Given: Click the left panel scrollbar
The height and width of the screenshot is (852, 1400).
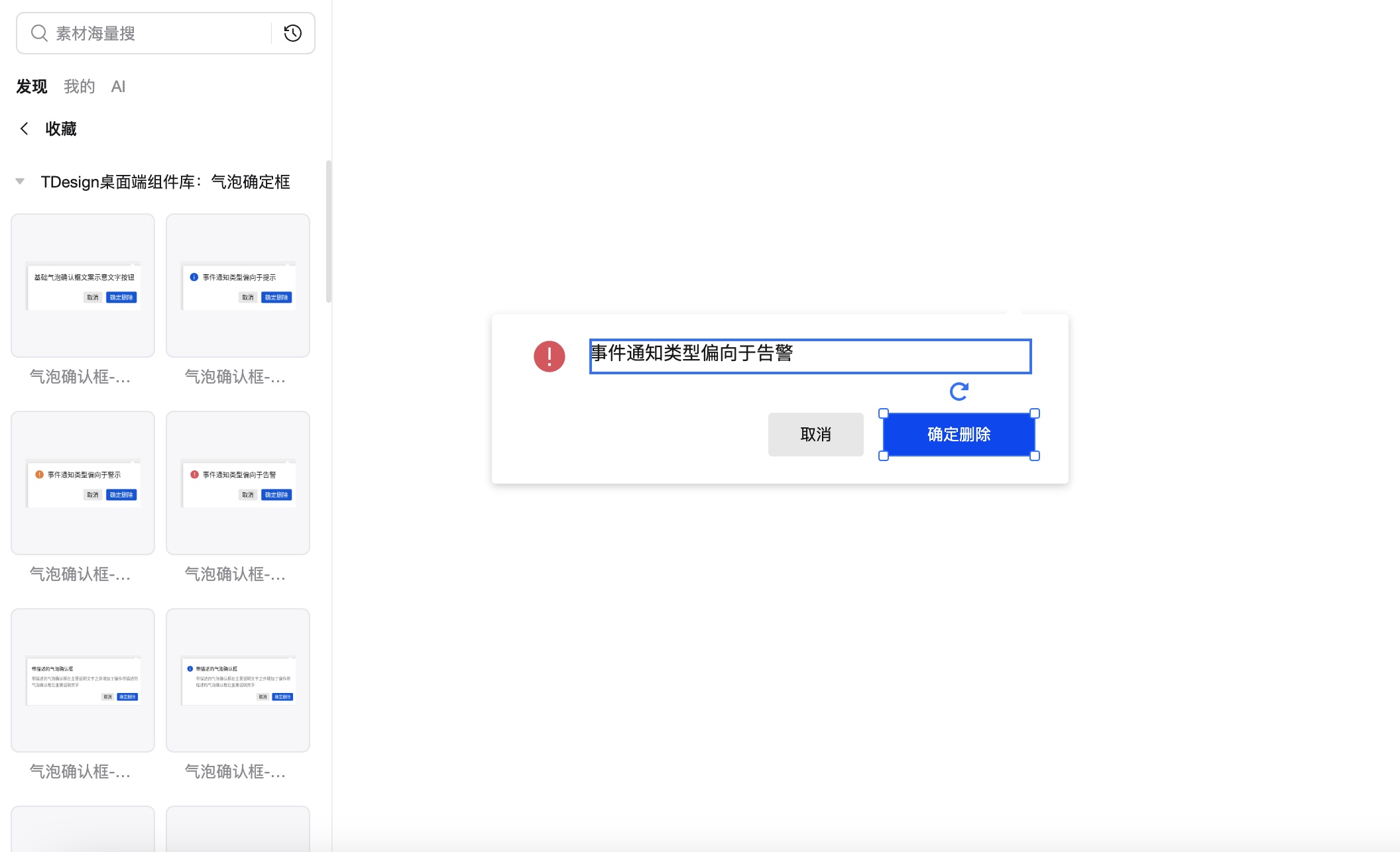Looking at the screenshot, I should point(328,232).
